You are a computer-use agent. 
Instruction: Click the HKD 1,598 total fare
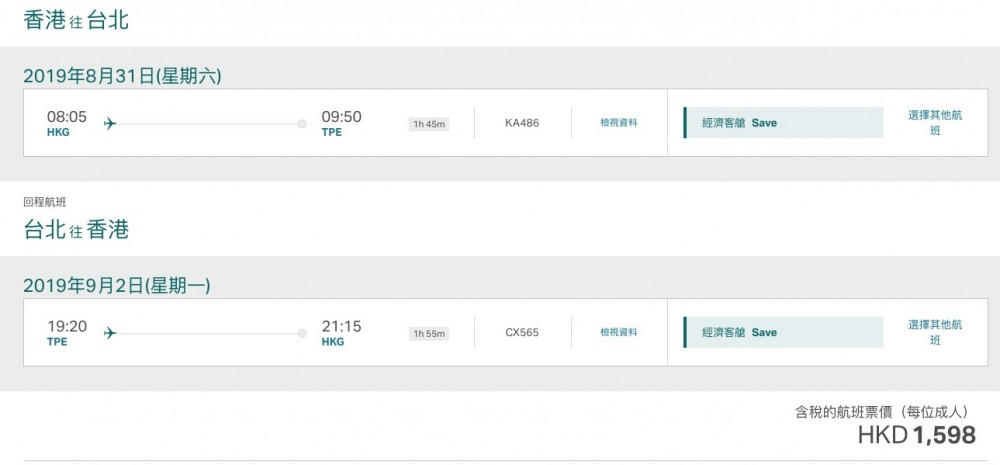(x=916, y=434)
